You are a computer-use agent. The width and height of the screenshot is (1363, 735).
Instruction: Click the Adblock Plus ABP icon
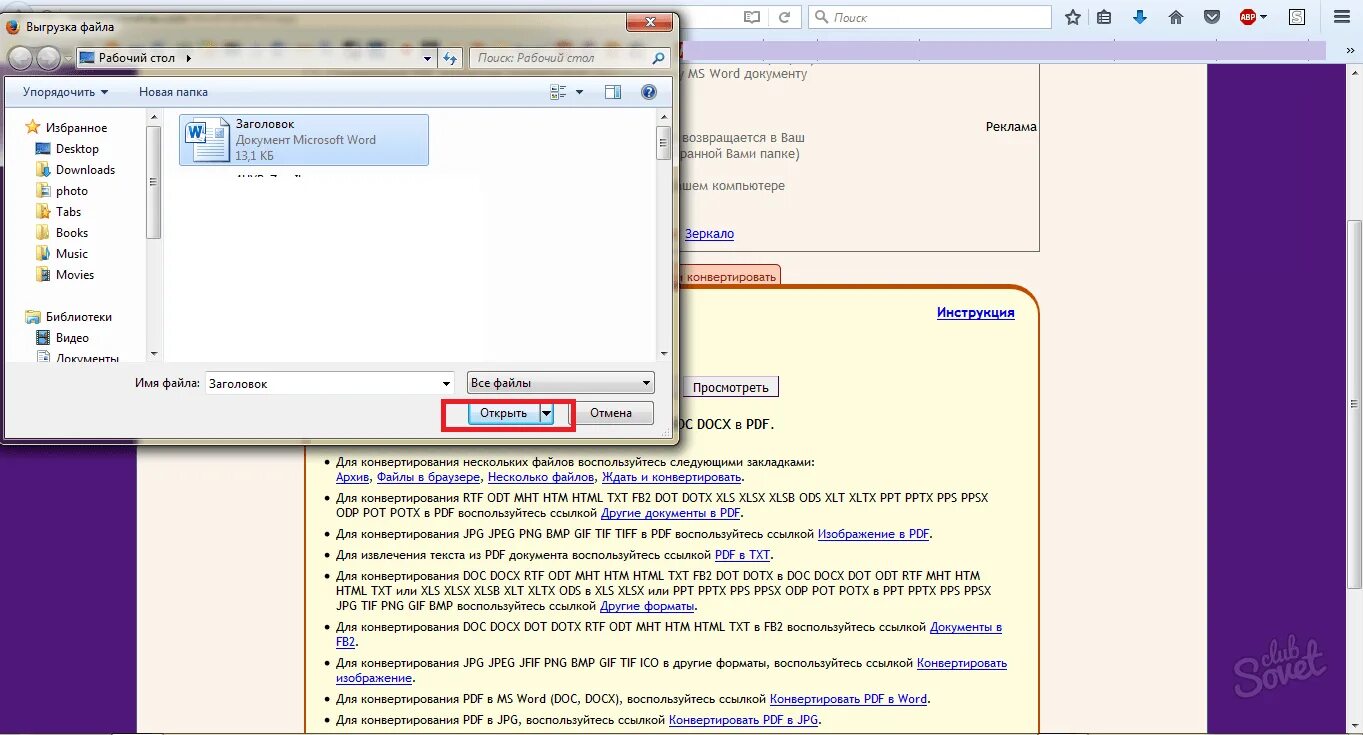coord(1247,17)
